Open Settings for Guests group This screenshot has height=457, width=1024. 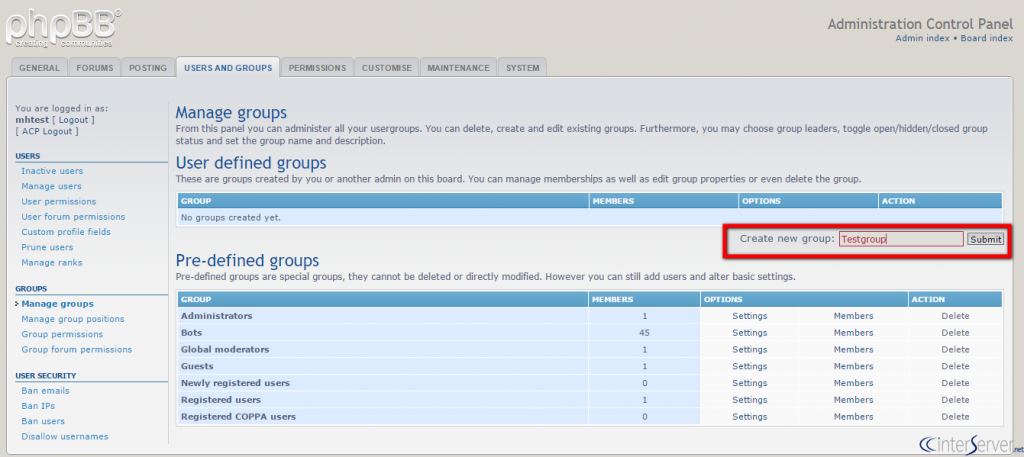(749, 366)
